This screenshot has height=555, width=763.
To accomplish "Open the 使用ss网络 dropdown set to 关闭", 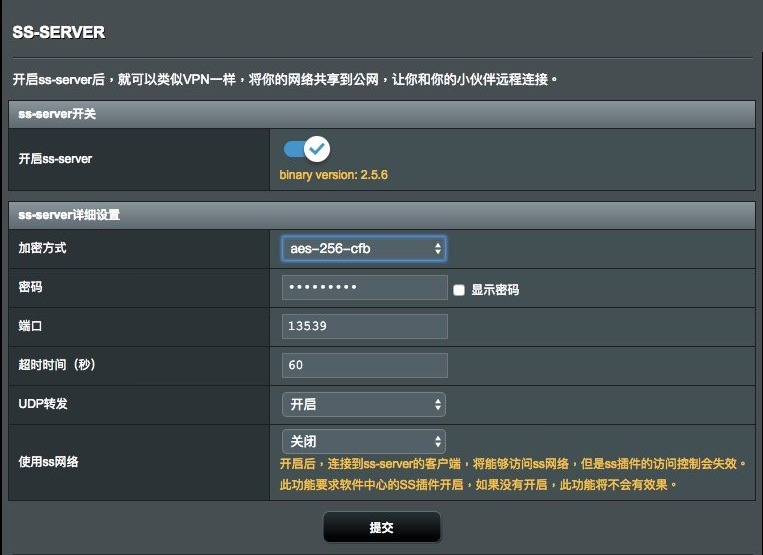I will 363,441.
